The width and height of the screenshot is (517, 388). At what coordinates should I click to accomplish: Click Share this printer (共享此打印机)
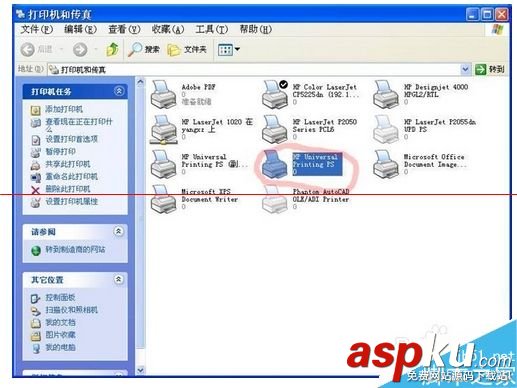point(68,164)
